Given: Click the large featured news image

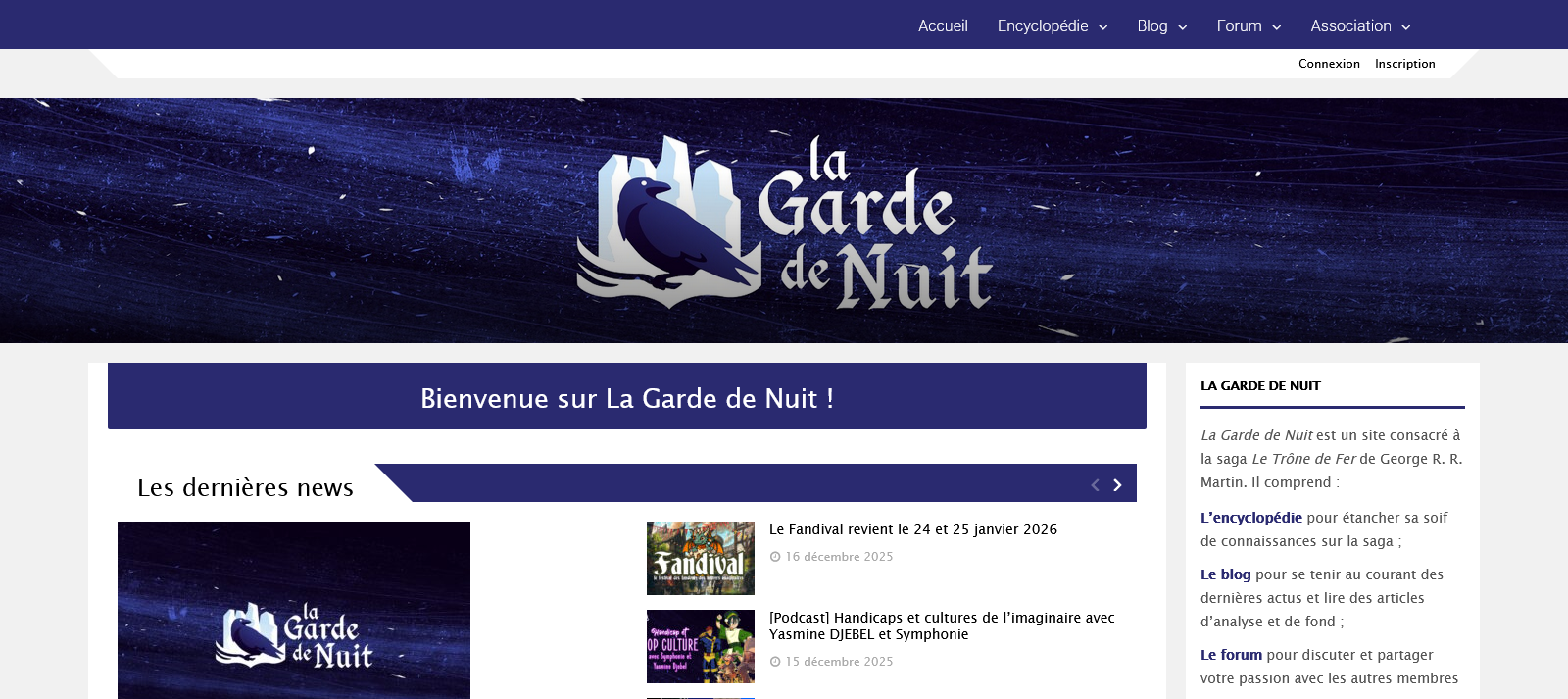Looking at the screenshot, I should [294, 610].
